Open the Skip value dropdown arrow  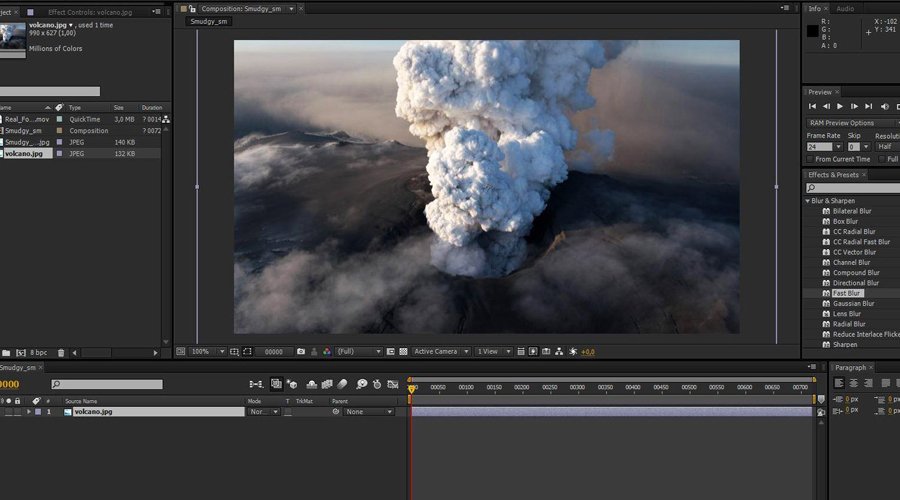pos(866,147)
